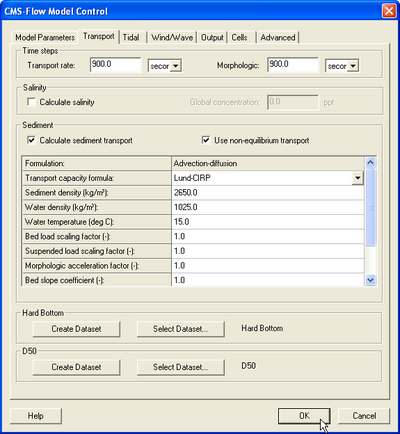
Task: Expand Transport capacity formula dropdown
Action: pos(357,178)
